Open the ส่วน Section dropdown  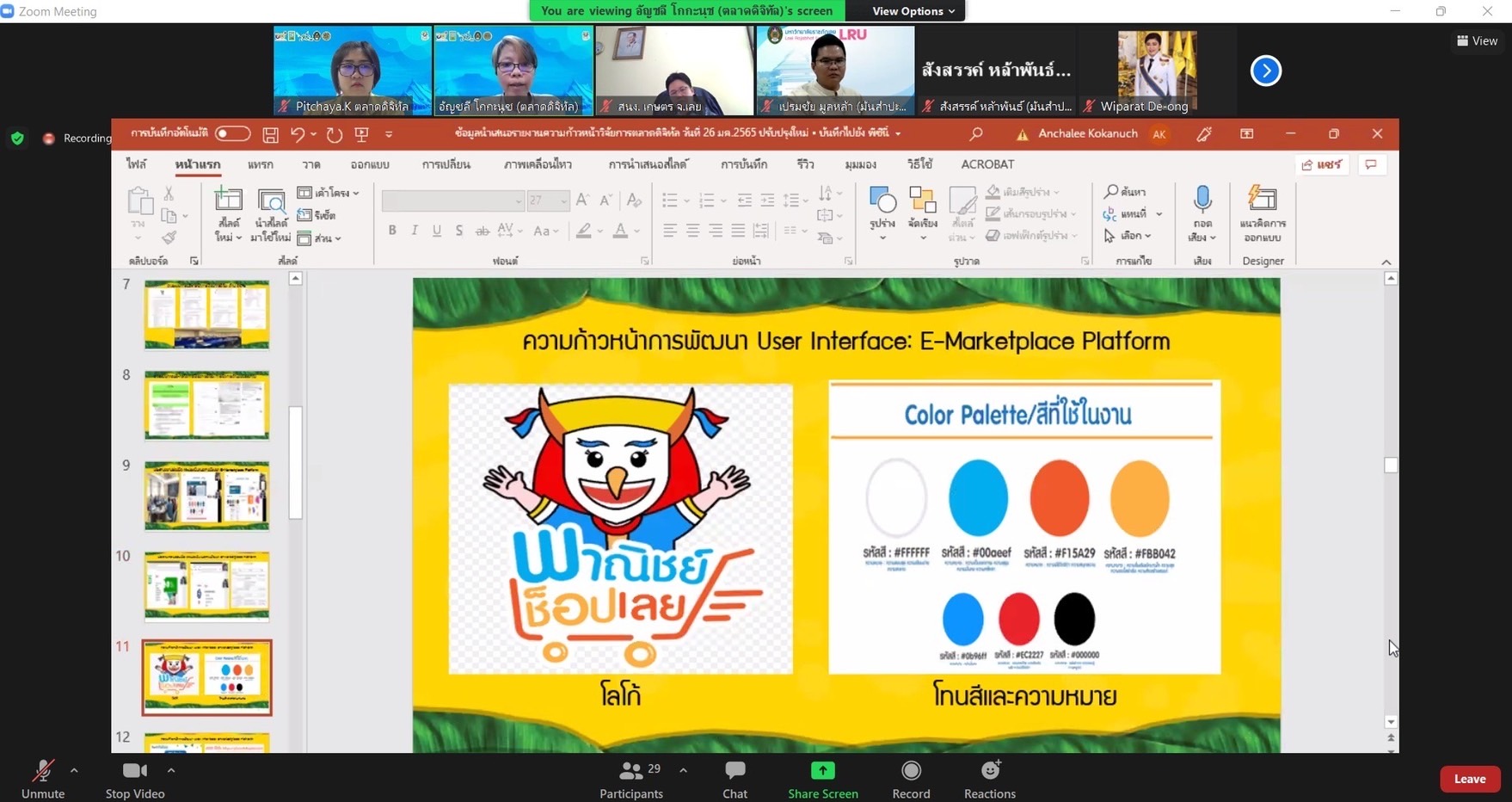(x=320, y=238)
